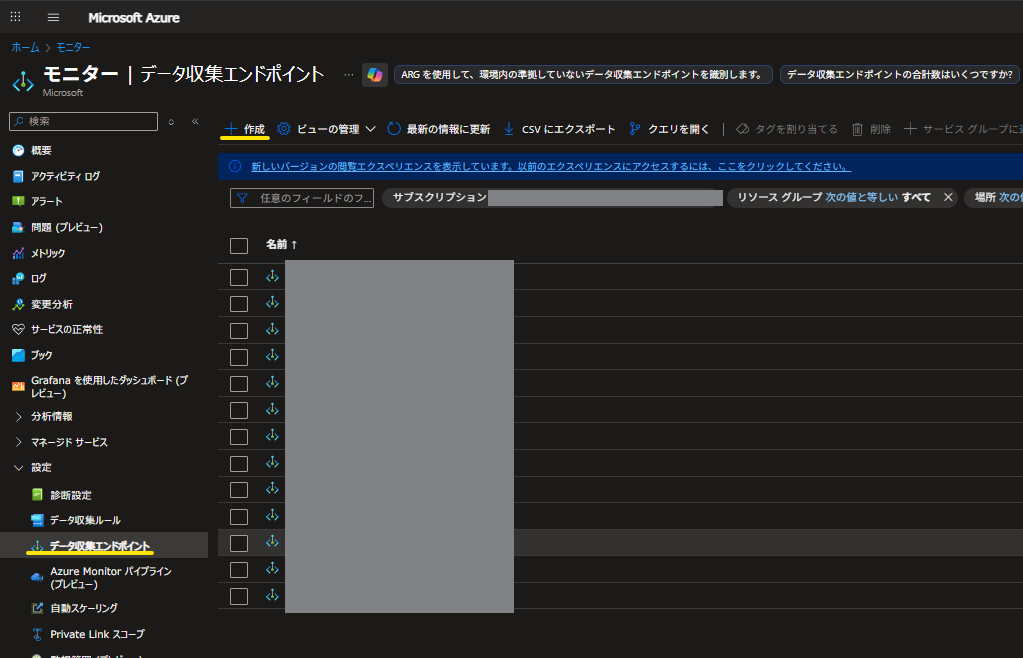The image size is (1023, 658).
Task: Check the fifth row checkbox
Action: 239,383
